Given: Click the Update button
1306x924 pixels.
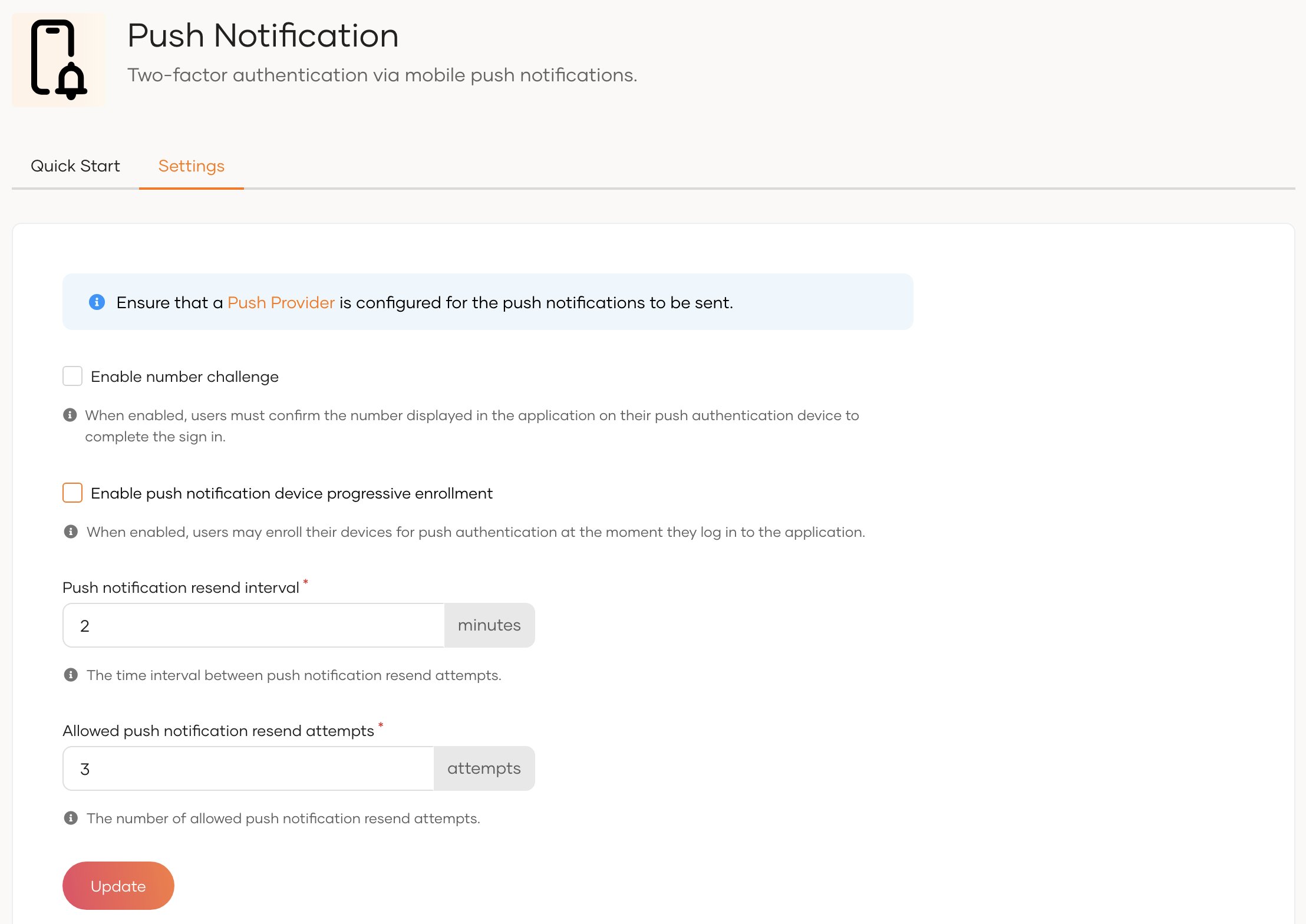Looking at the screenshot, I should point(118,886).
